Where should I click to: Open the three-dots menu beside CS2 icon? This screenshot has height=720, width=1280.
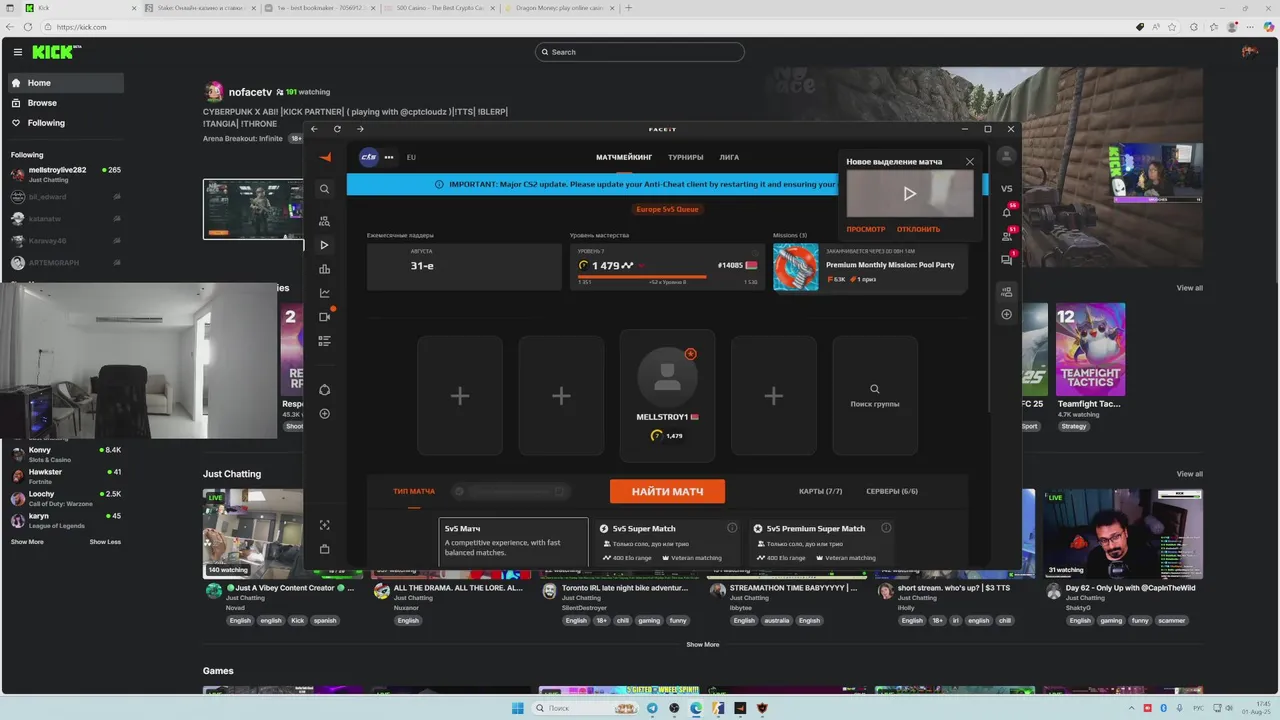(389, 157)
